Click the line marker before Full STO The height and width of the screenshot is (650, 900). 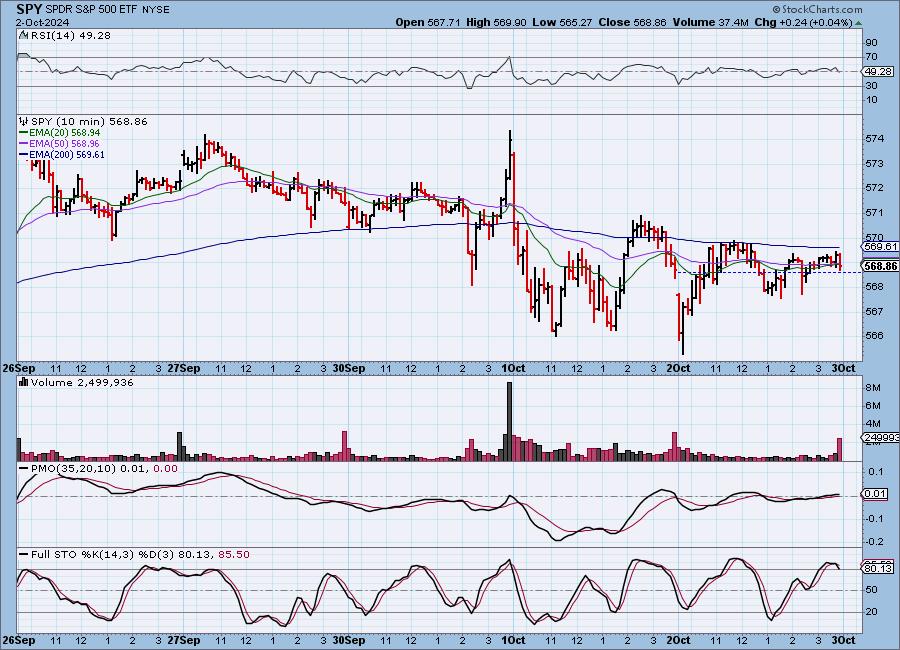click(x=24, y=555)
